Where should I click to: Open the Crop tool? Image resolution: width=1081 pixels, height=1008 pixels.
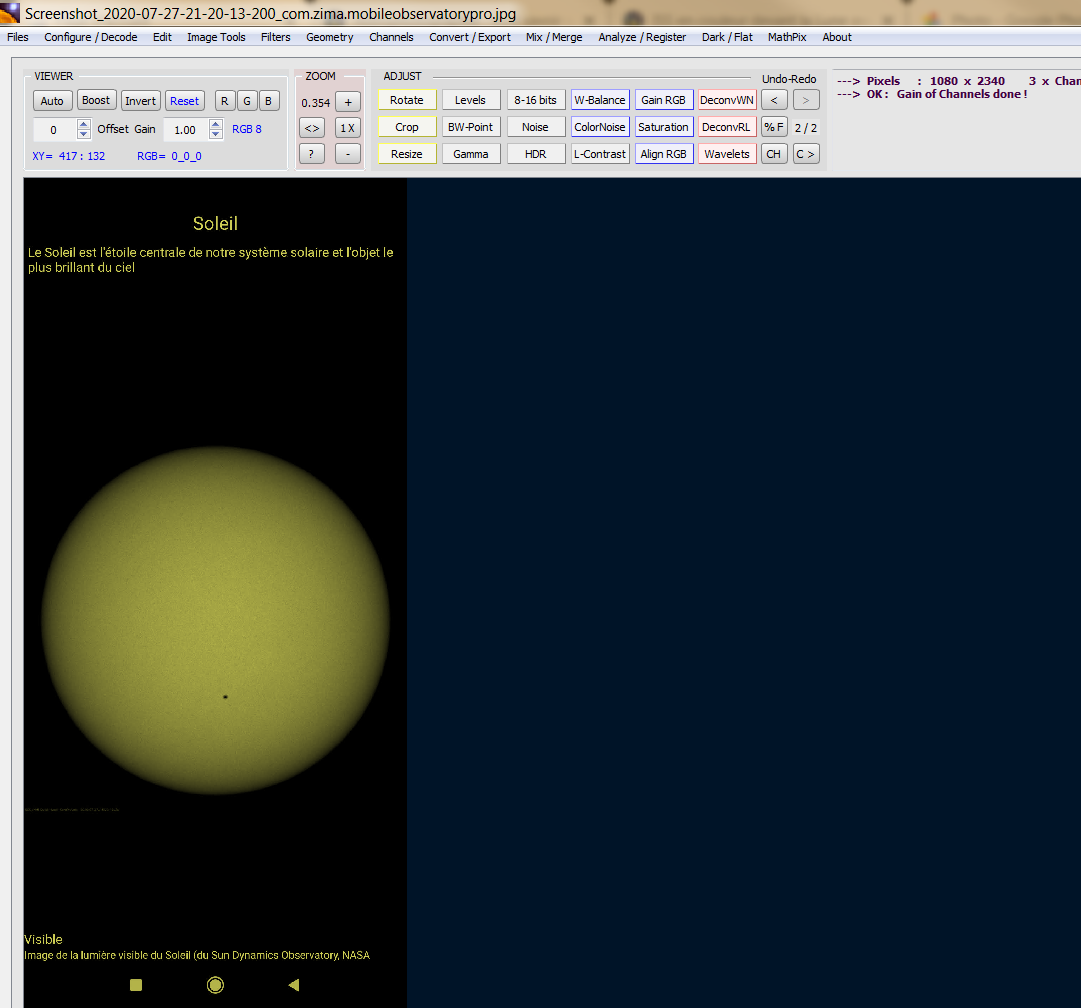coord(407,127)
